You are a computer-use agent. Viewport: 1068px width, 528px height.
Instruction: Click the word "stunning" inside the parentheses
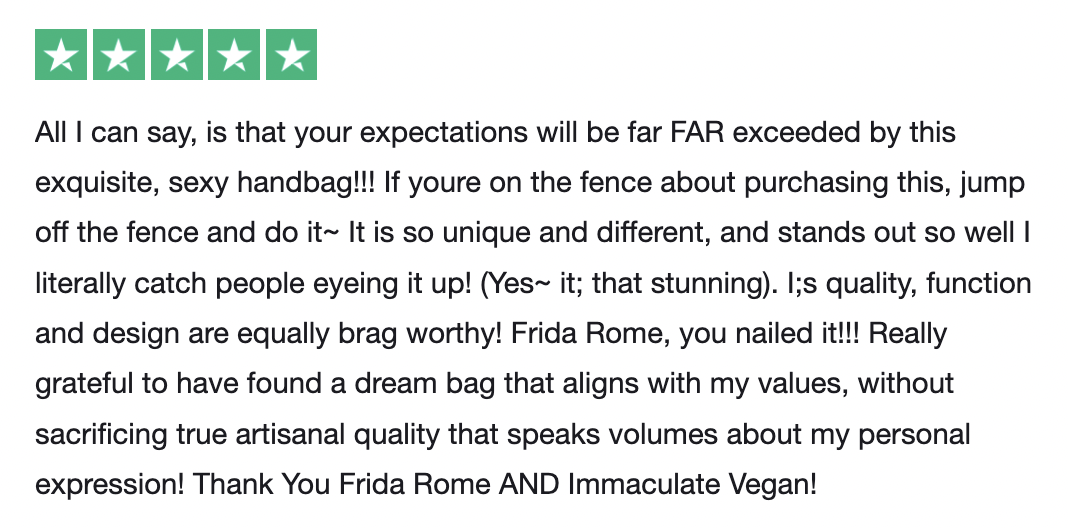tap(708, 283)
